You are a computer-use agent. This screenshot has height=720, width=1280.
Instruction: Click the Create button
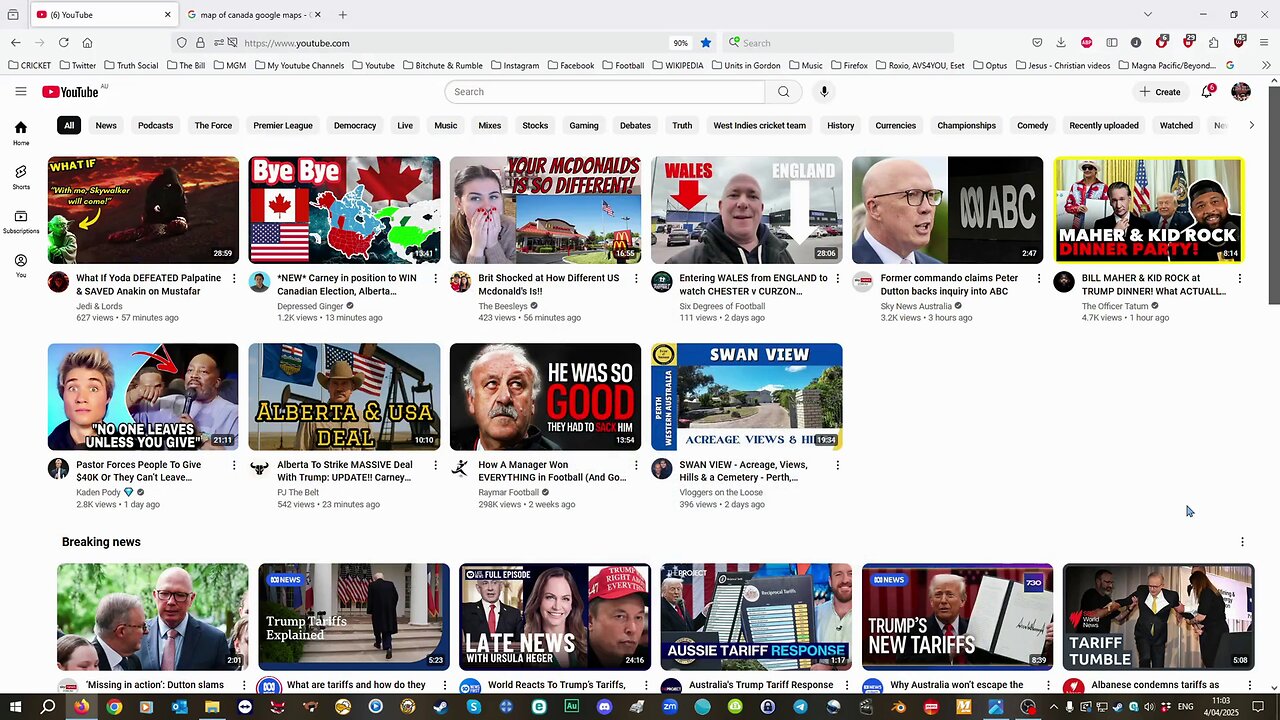click(x=1160, y=92)
